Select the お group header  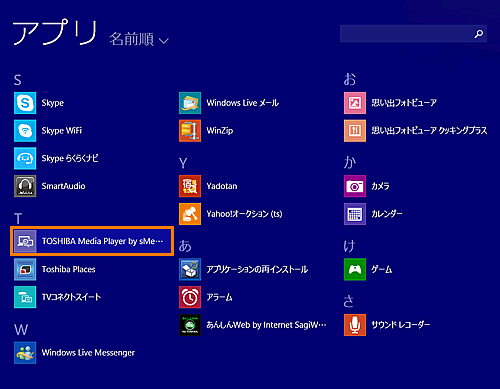click(x=350, y=80)
